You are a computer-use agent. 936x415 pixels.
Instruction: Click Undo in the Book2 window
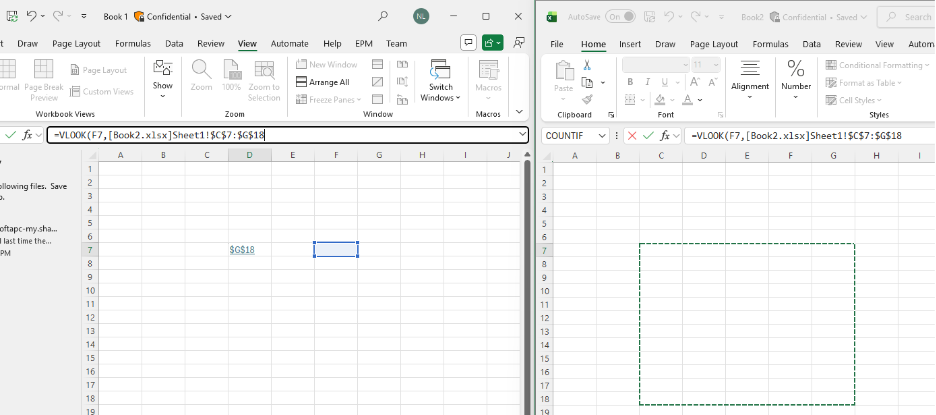669,17
